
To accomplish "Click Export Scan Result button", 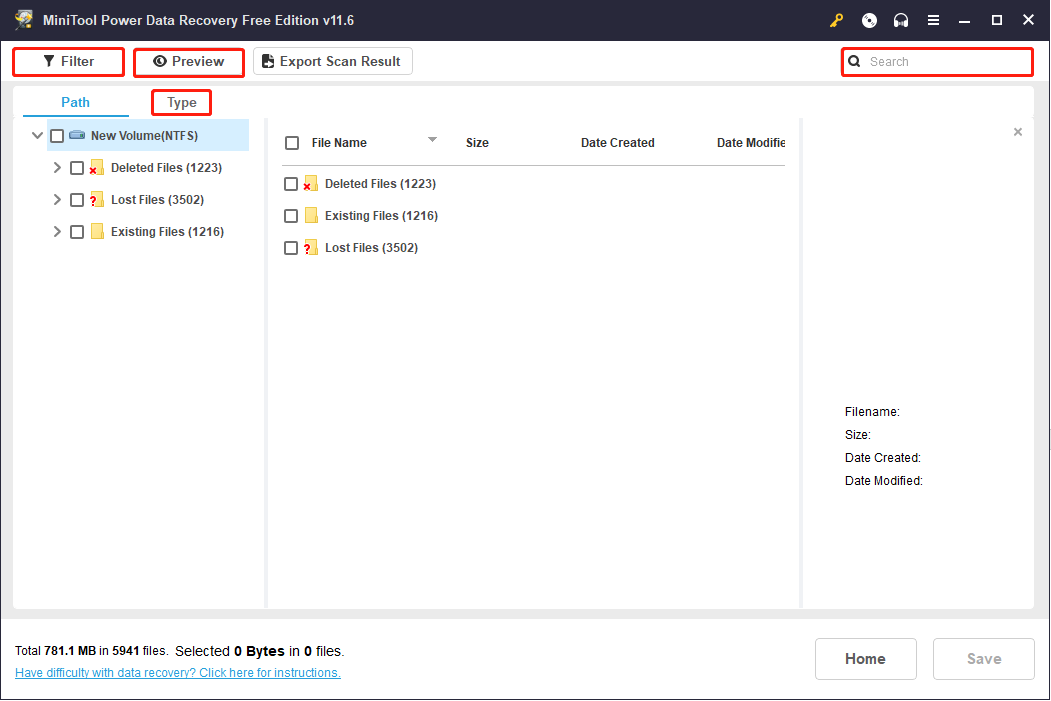I will coord(332,62).
